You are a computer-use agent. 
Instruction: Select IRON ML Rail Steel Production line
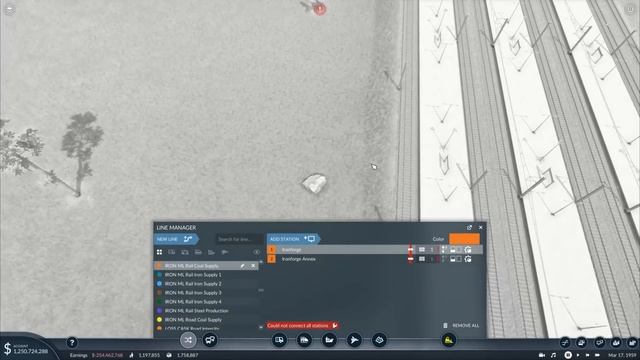pyautogui.click(x=206, y=311)
